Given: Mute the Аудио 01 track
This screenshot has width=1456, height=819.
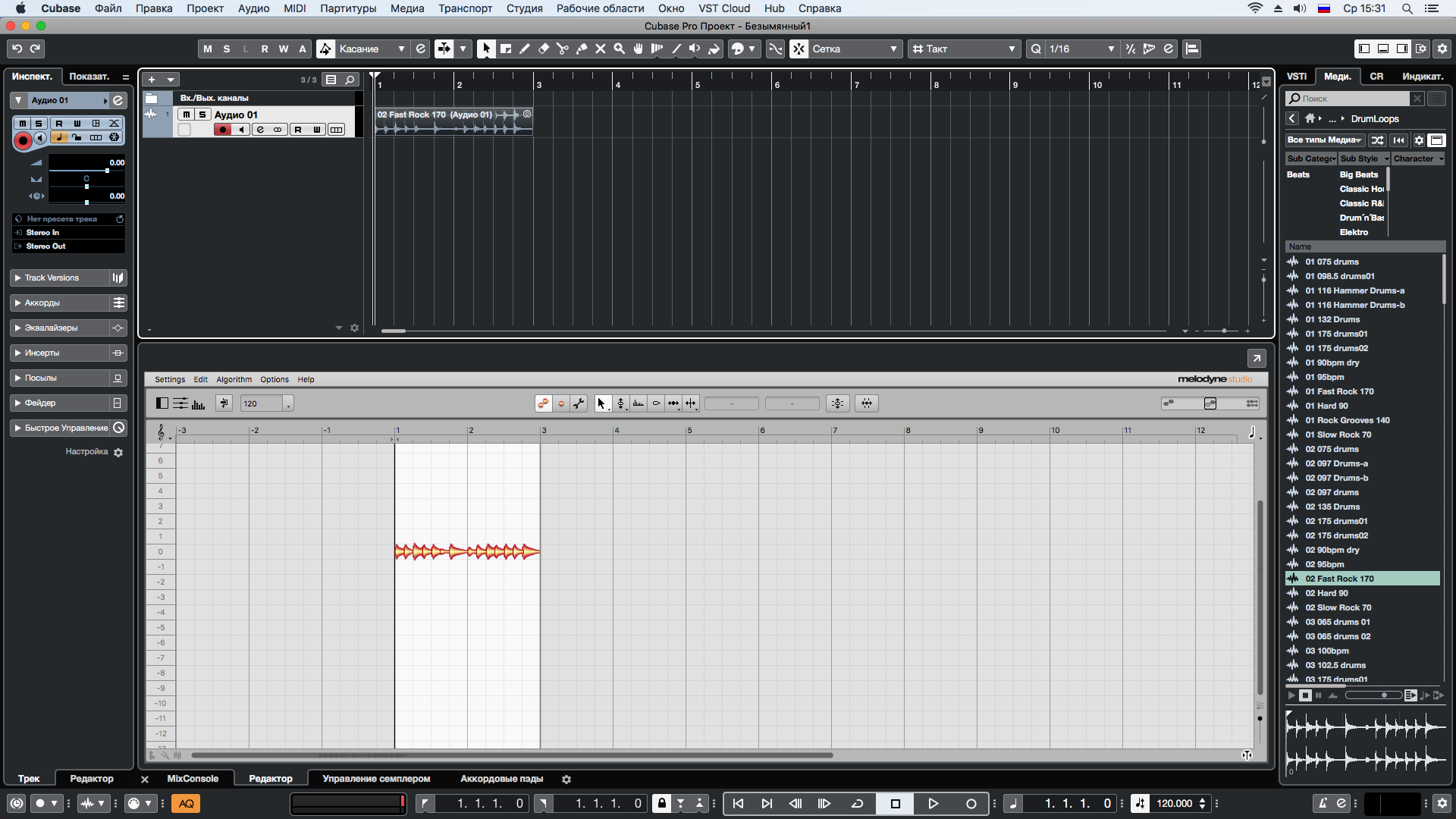Looking at the screenshot, I should pyautogui.click(x=187, y=115).
